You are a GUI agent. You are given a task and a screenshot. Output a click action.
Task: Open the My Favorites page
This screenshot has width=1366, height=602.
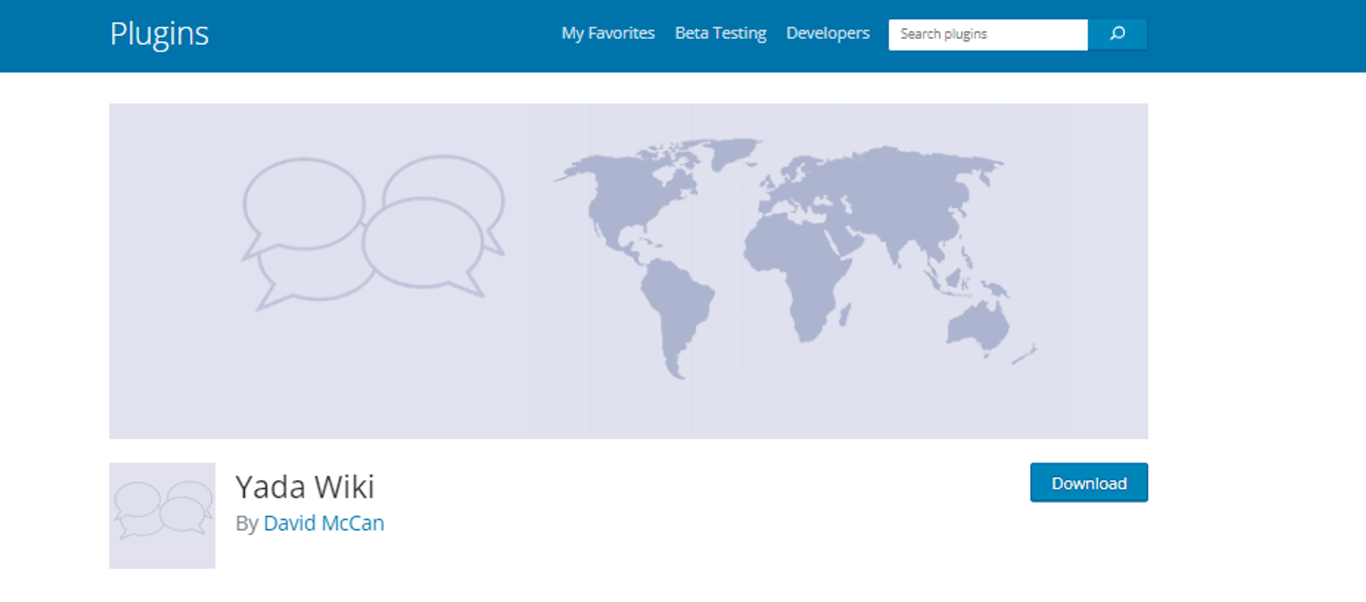point(608,33)
